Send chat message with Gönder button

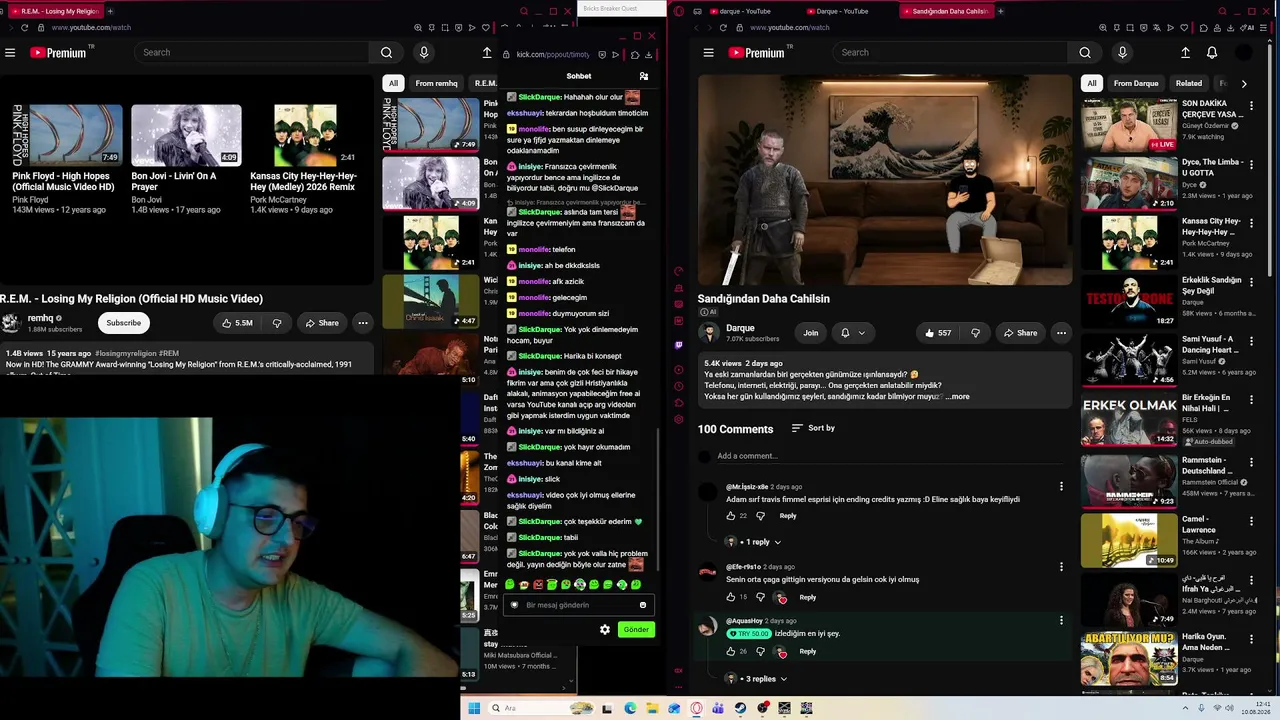point(636,629)
